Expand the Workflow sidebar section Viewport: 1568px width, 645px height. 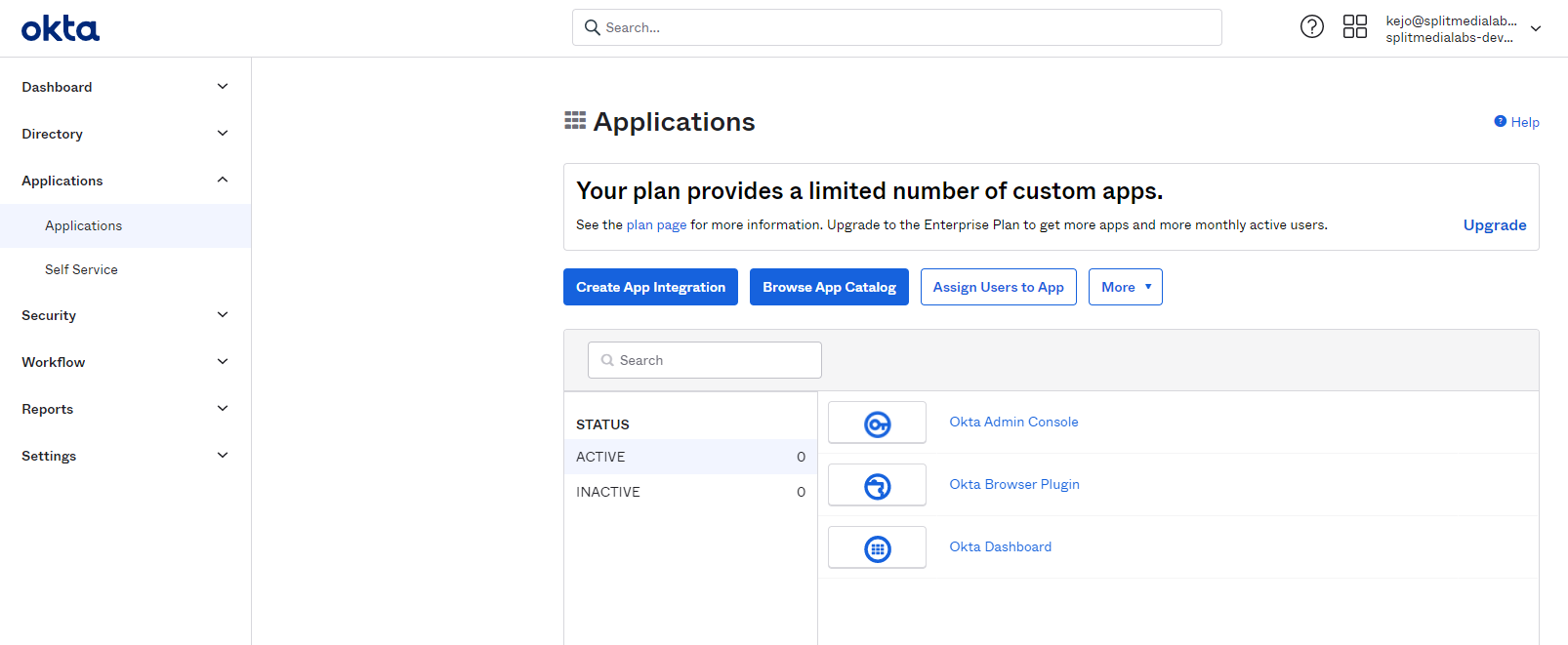223,362
